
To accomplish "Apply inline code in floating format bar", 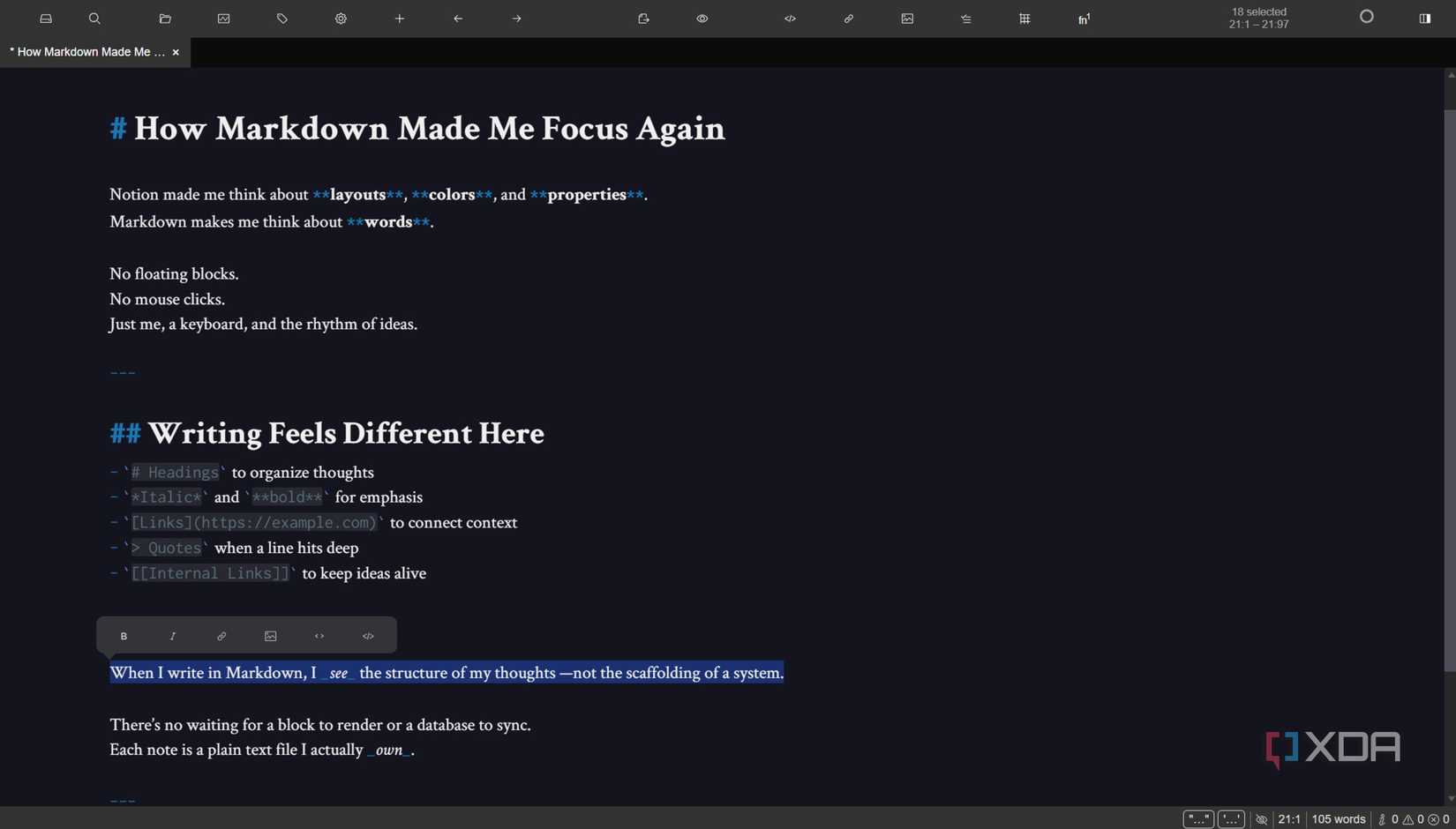I will pos(319,636).
